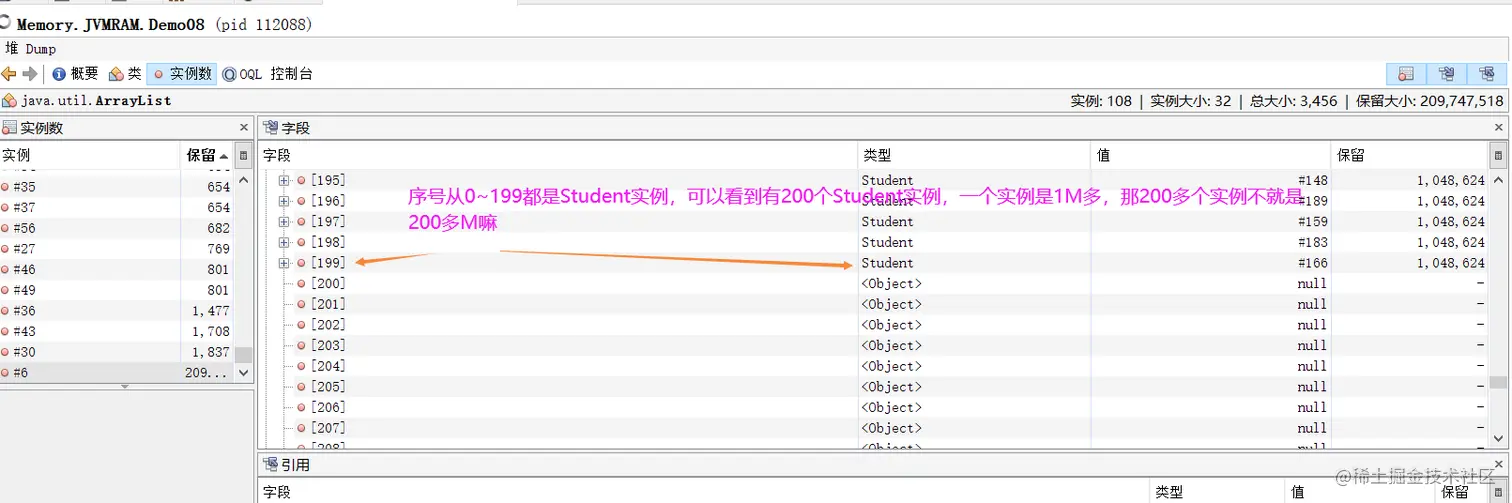Select field row [204]

(873, 366)
